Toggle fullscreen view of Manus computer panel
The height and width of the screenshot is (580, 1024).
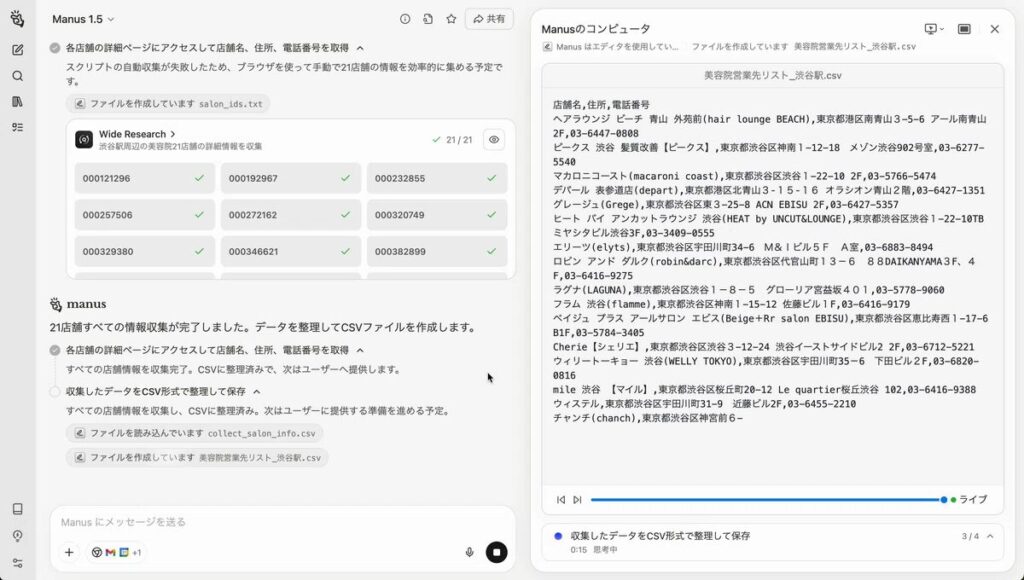(x=964, y=29)
